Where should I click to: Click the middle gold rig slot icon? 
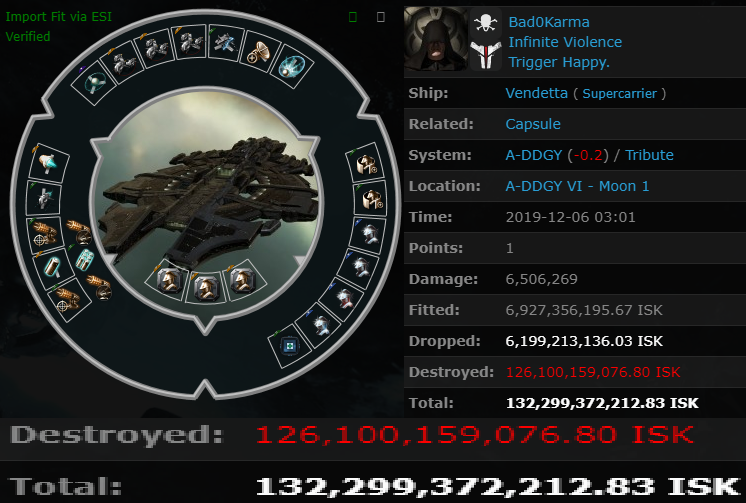tap(206, 288)
